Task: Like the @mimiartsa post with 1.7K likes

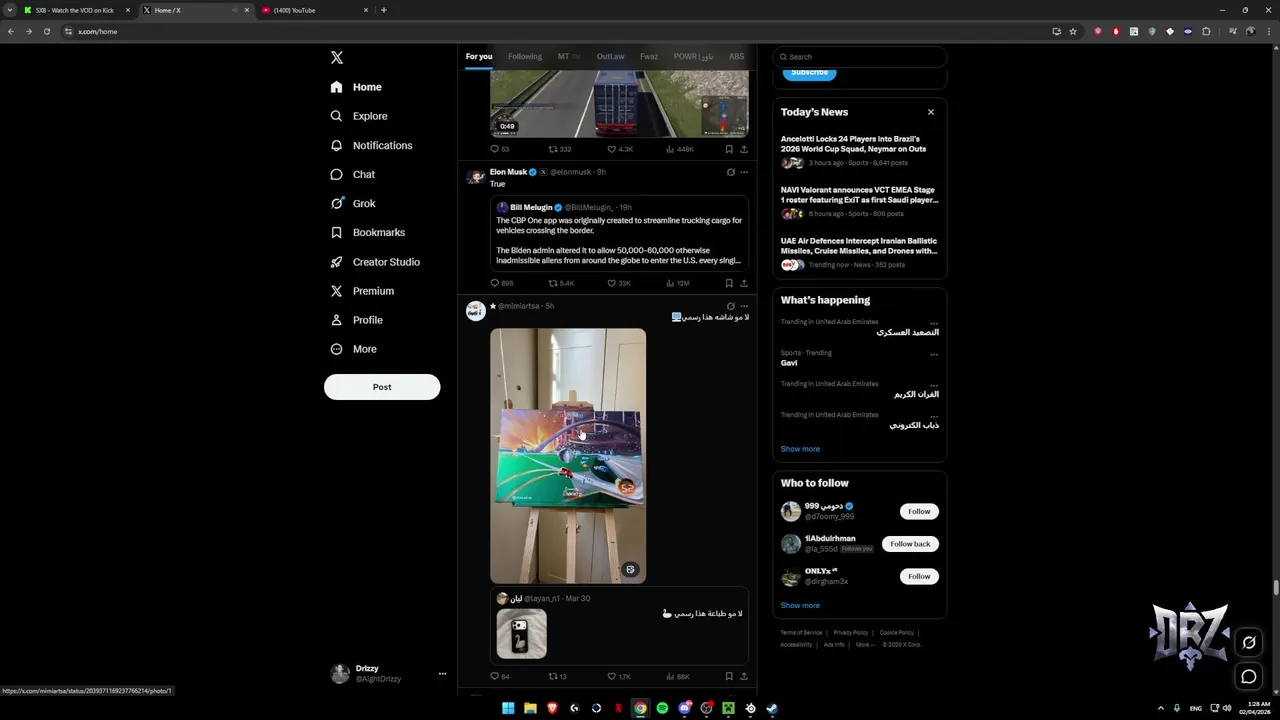Action: click(619, 677)
